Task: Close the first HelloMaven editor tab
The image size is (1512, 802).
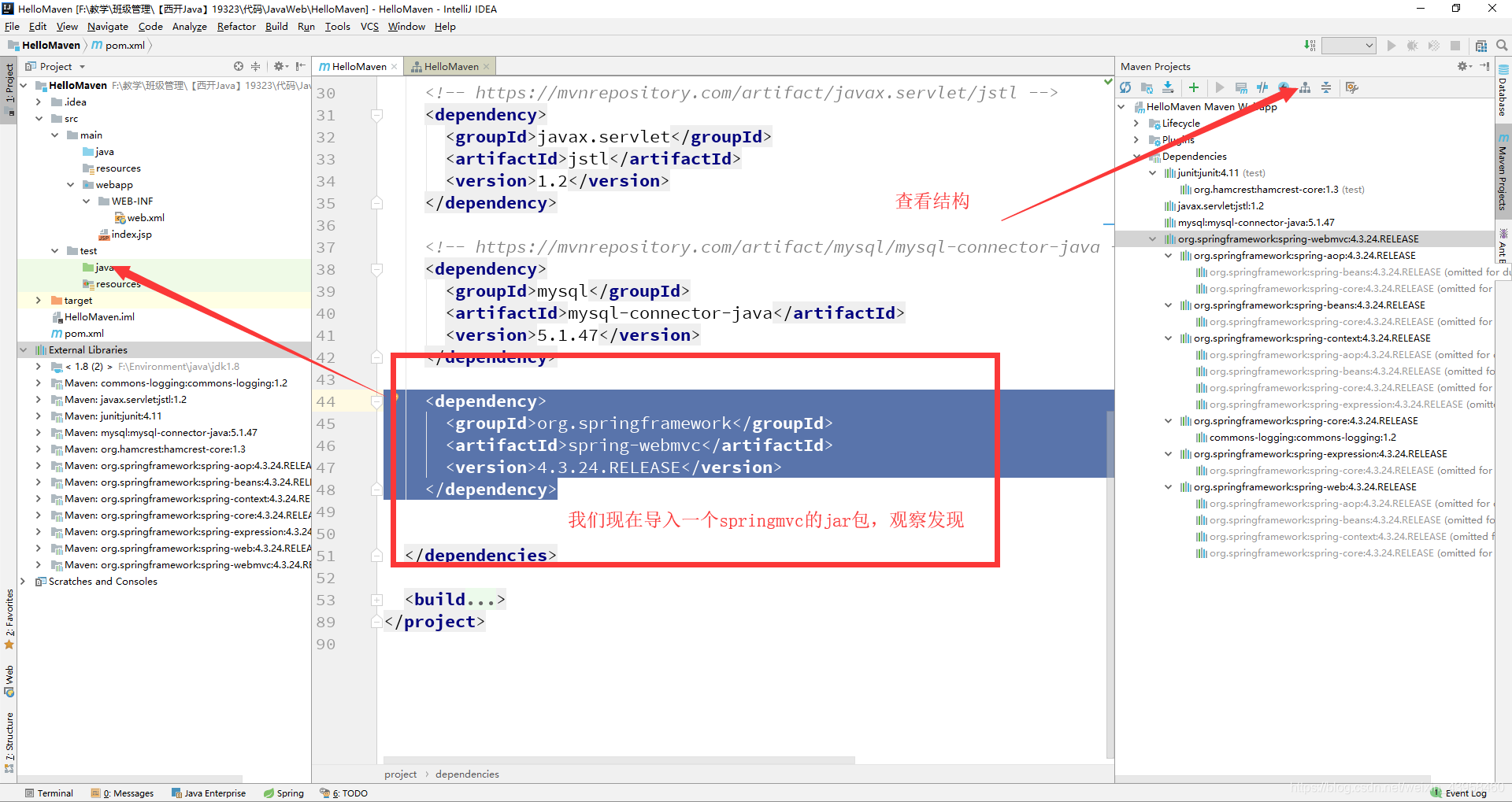Action: [x=395, y=67]
